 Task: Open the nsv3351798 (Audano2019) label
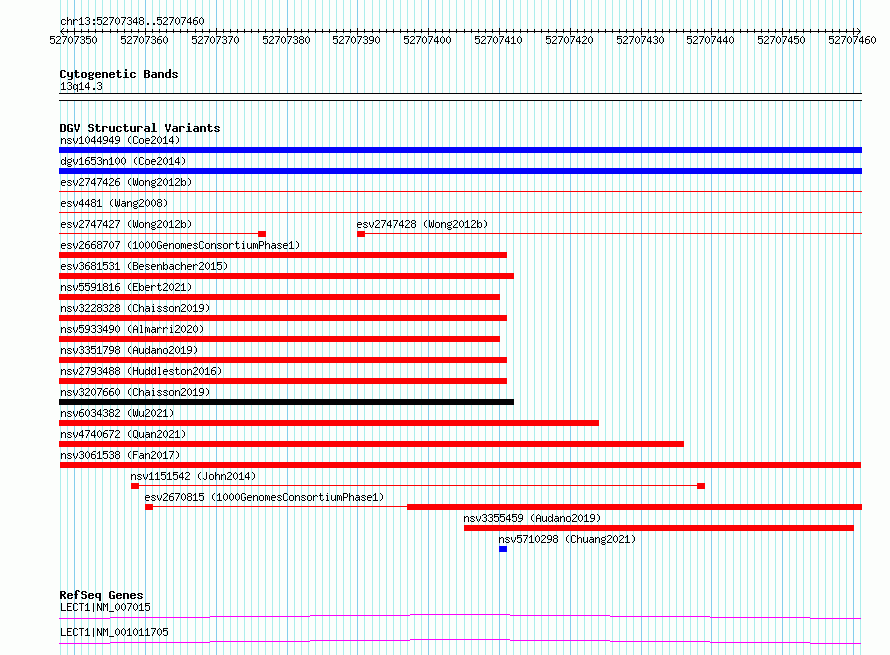click(x=129, y=350)
